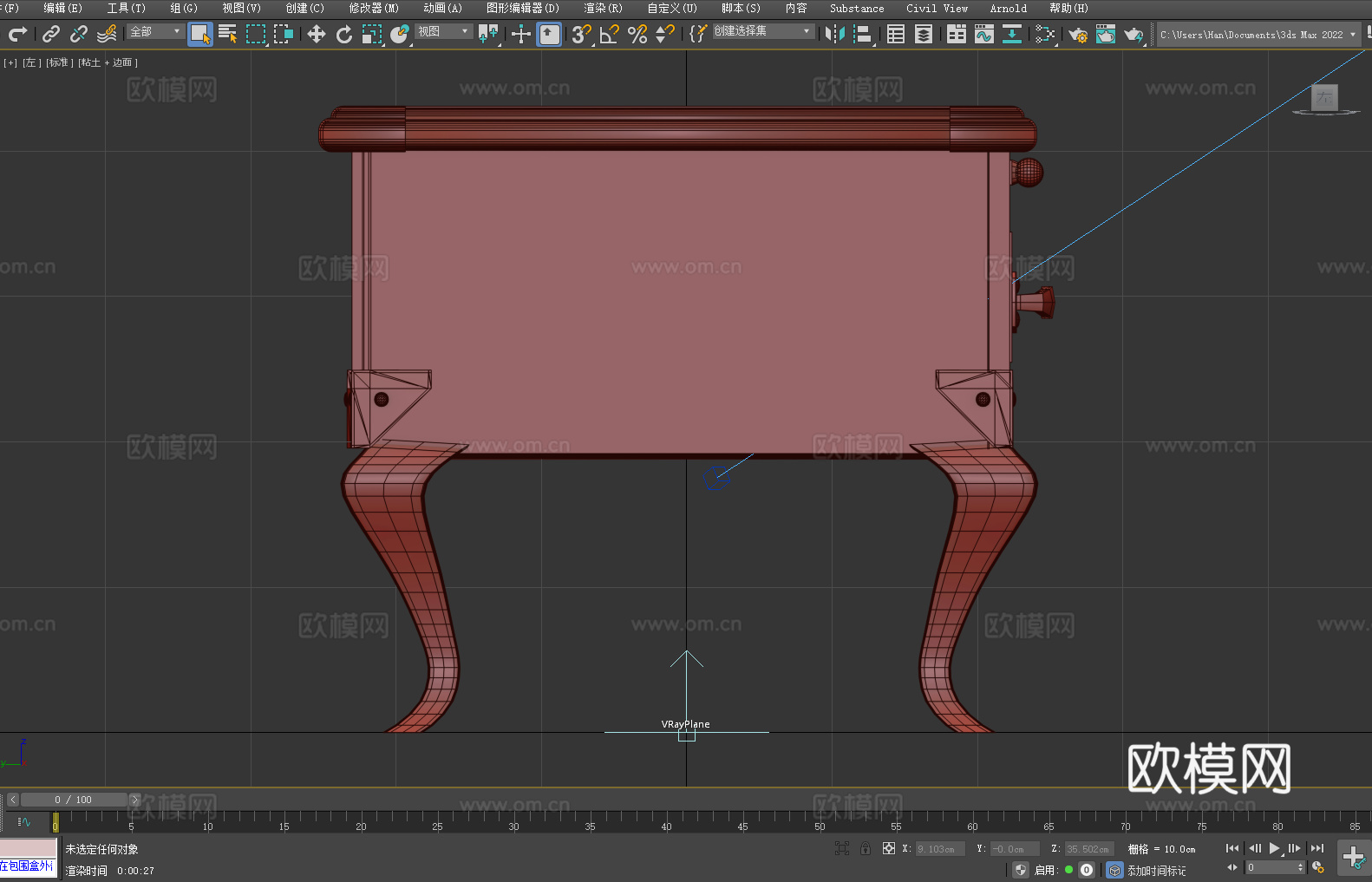Select the Rotate tool
This screenshot has height=882, width=1372.
(344, 34)
